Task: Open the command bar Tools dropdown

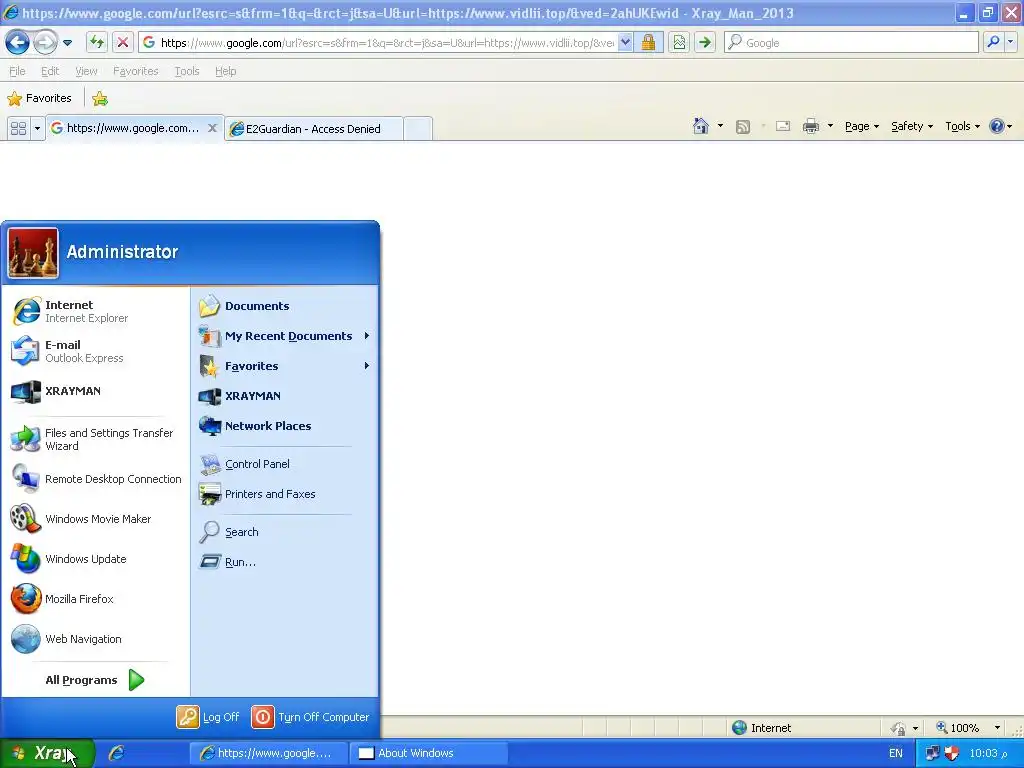Action: (x=963, y=126)
